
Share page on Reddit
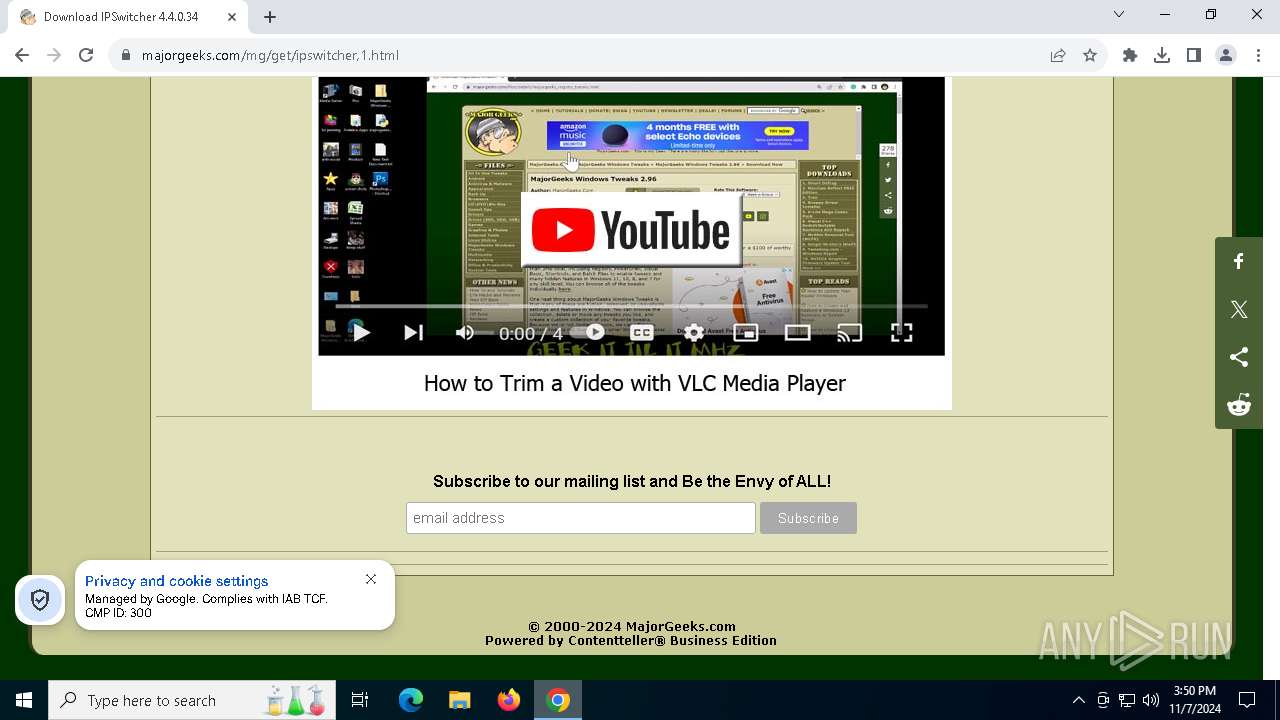pyautogui.click(x=1239, y=405)
